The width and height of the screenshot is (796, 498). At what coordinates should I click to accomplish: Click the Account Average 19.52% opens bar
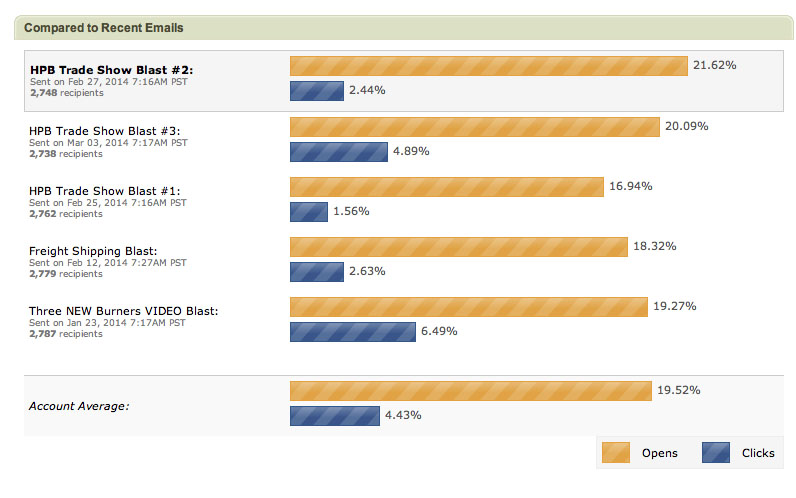pyautogui.click(x=469, y=391)
